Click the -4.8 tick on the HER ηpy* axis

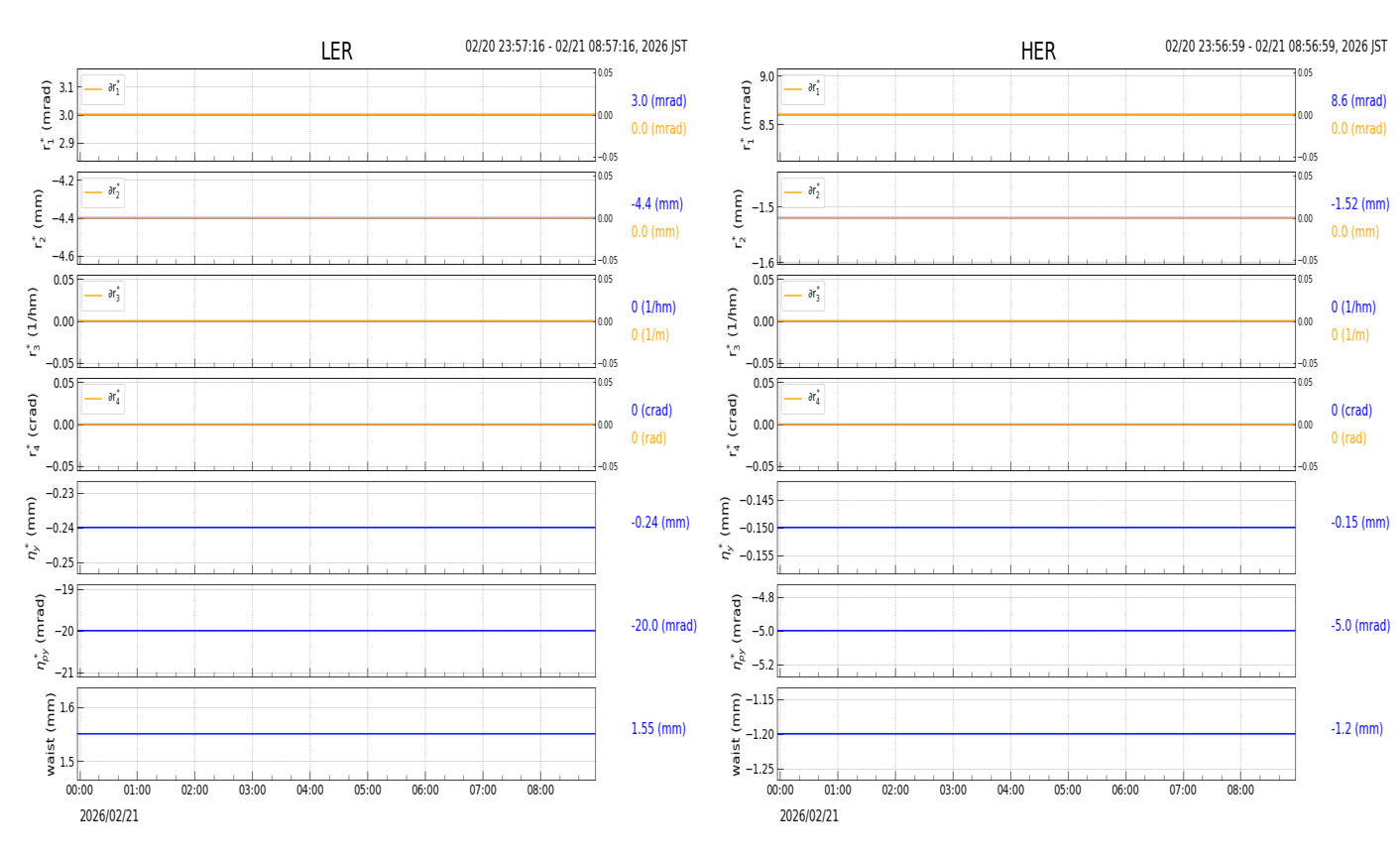click(x=763, y=597)
